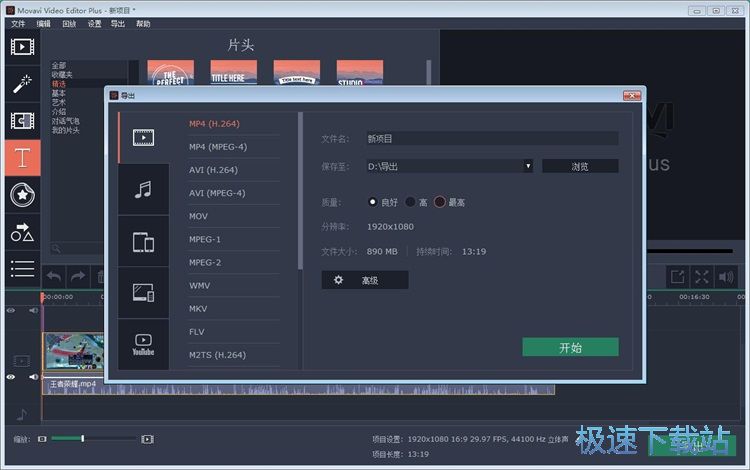
Task: Open the File menu
Action: tap(18, 23)
